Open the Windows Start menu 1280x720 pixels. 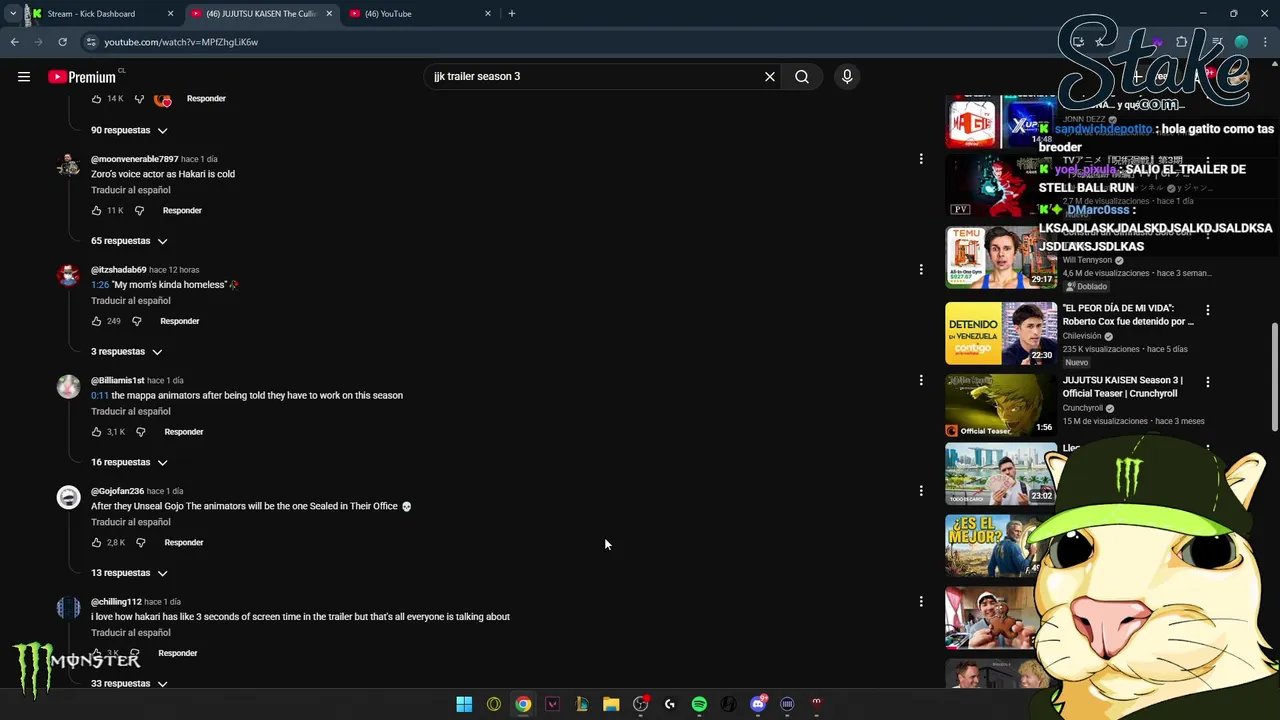coord(464,704)
